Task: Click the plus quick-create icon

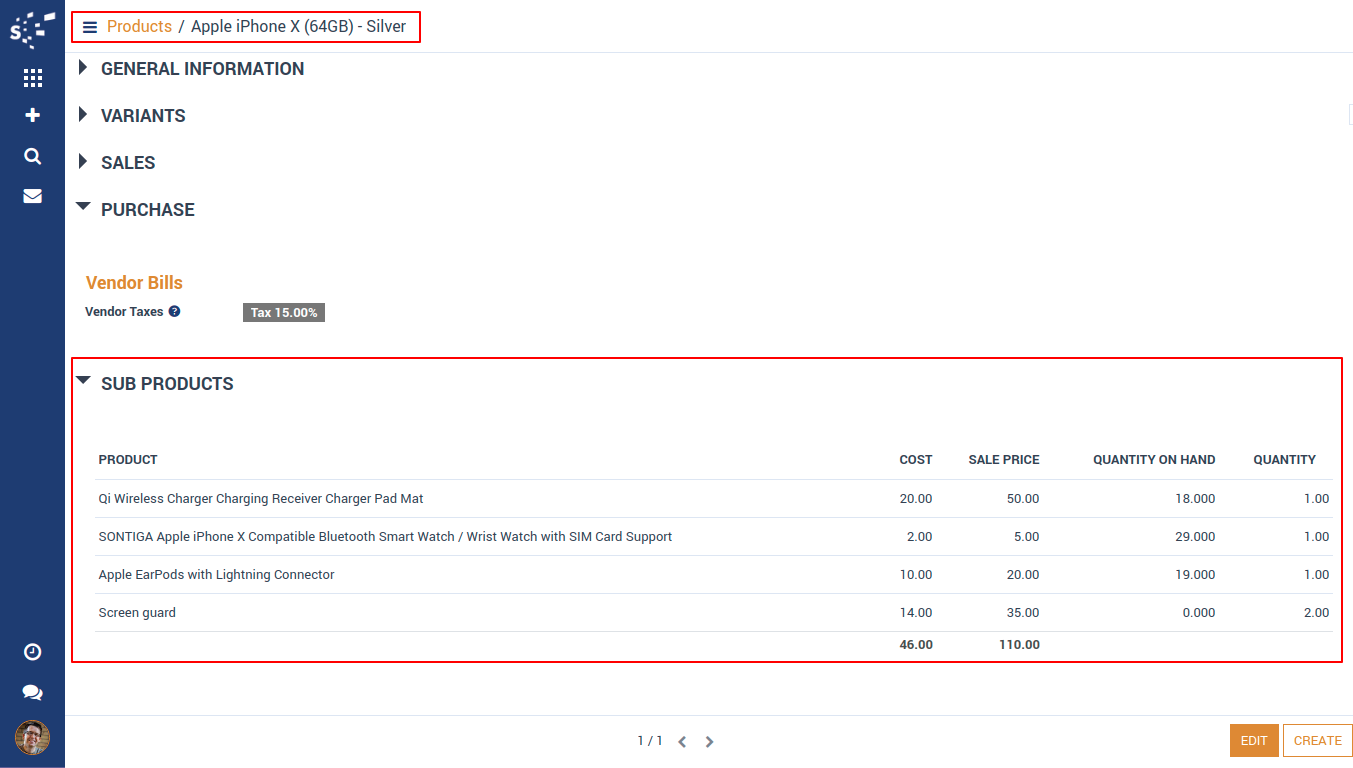Action: point(32,116)
